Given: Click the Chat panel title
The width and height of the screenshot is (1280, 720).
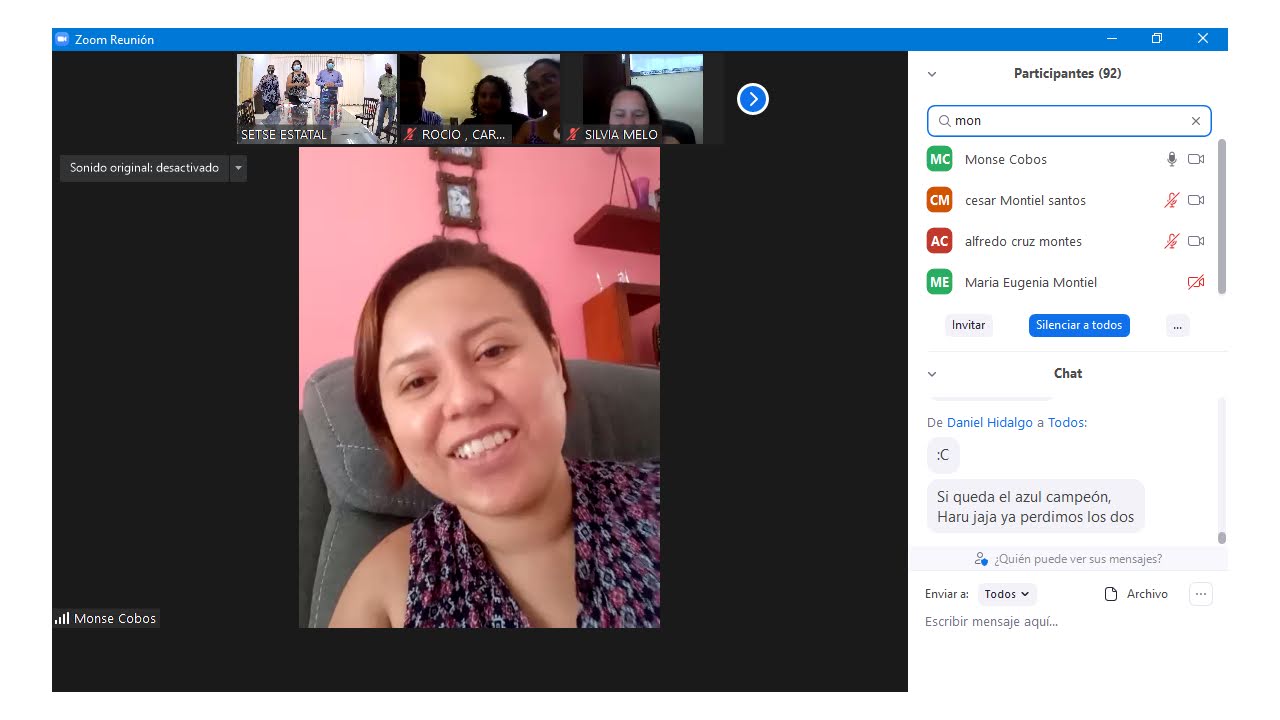Looking at the screenshot, I should point(1068,374).
